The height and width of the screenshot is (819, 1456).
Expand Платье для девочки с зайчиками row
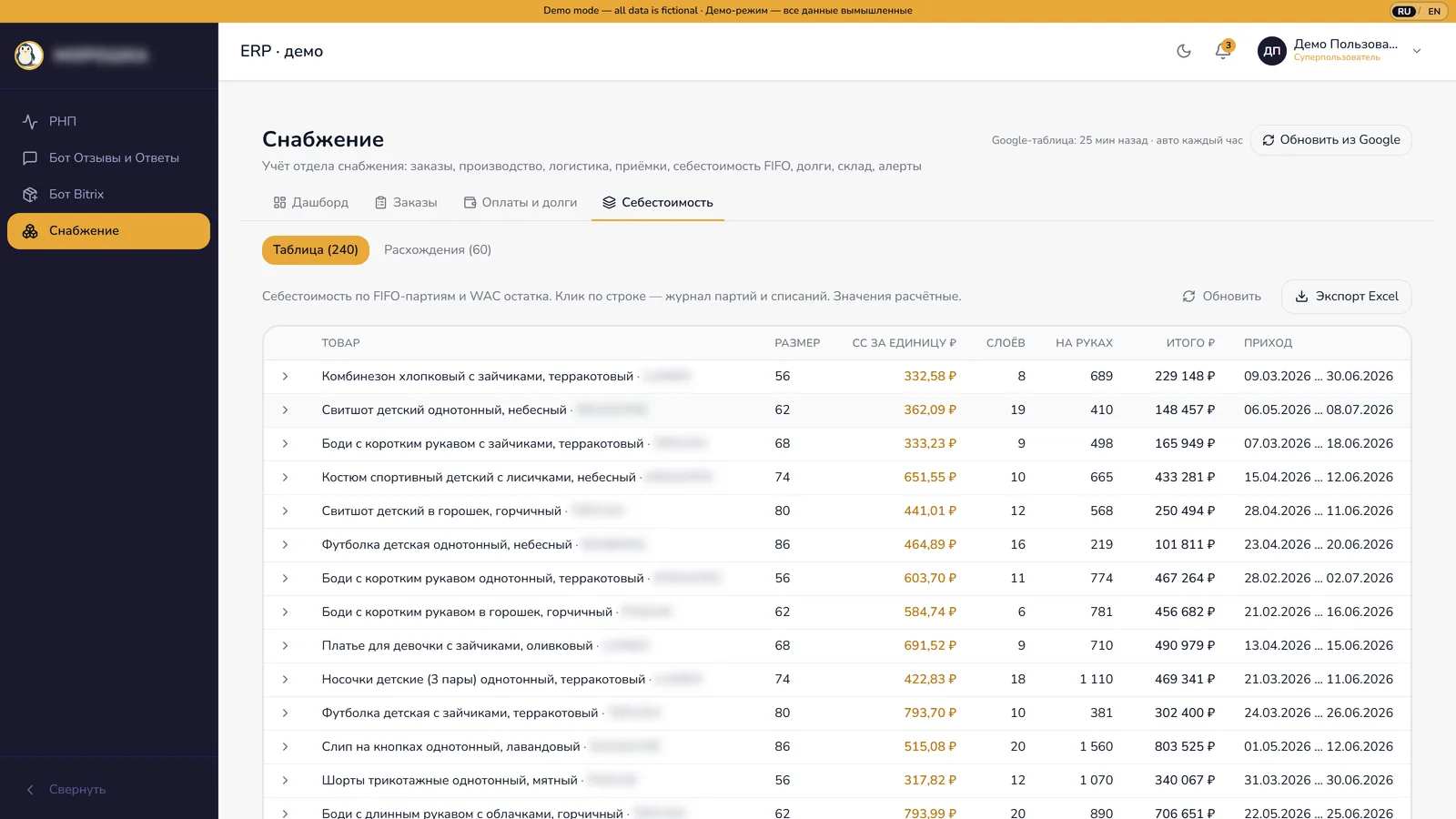(285, 645)
